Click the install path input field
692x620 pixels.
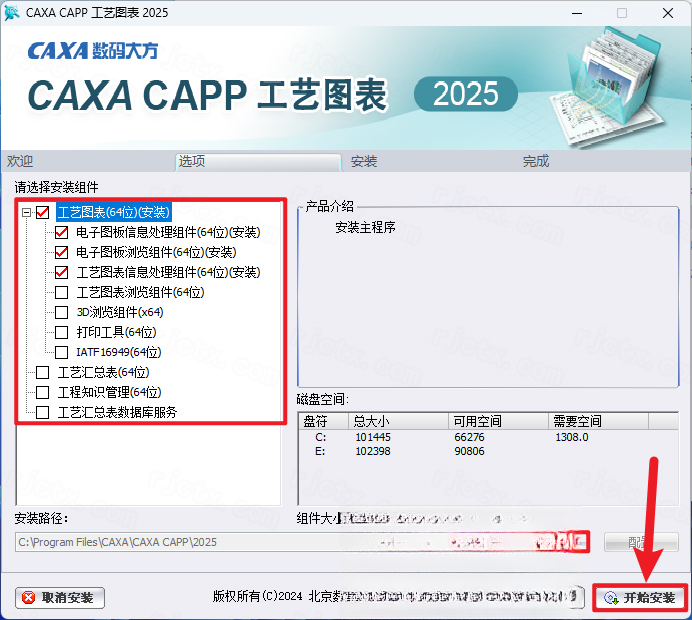(302, 542)
